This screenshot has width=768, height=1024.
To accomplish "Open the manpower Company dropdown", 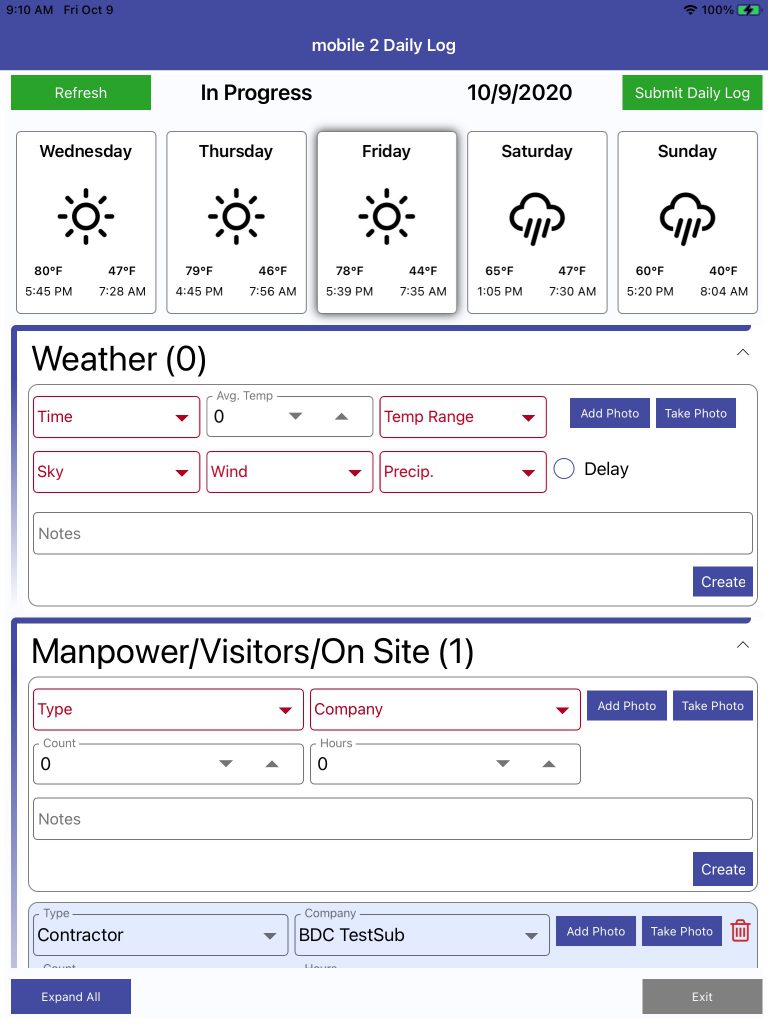I will (445, 709).
